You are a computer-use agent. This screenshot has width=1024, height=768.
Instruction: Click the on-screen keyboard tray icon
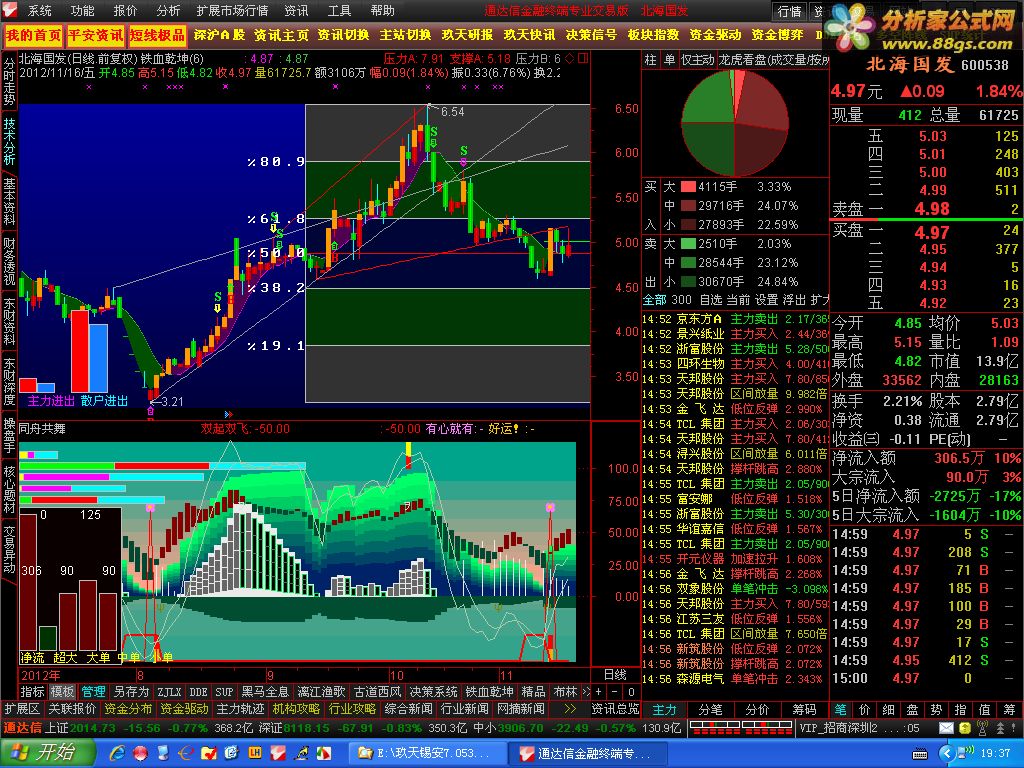[x=920, y=754]
